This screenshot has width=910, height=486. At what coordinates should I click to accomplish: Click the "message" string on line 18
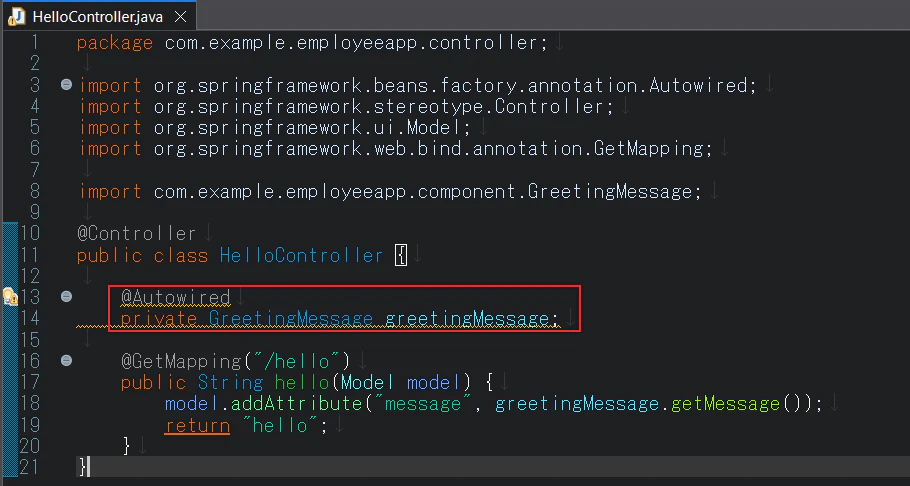pos(422,404)
